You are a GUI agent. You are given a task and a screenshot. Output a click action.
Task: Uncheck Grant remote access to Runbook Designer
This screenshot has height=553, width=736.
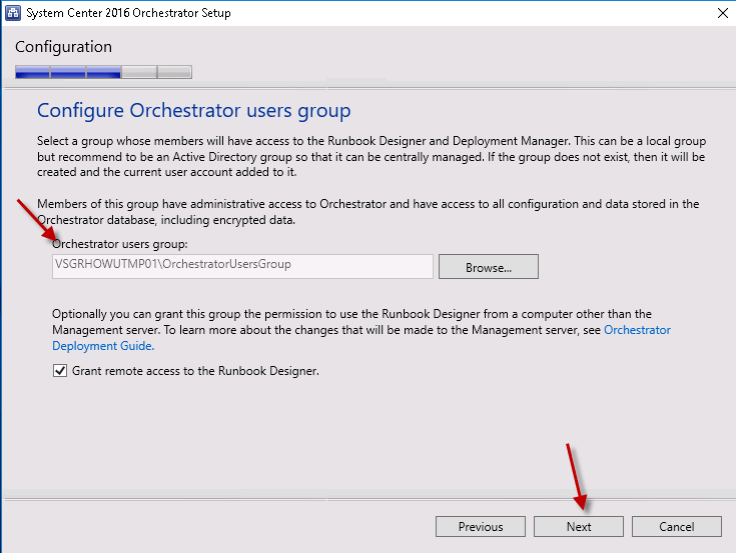[x=59, y=371]
